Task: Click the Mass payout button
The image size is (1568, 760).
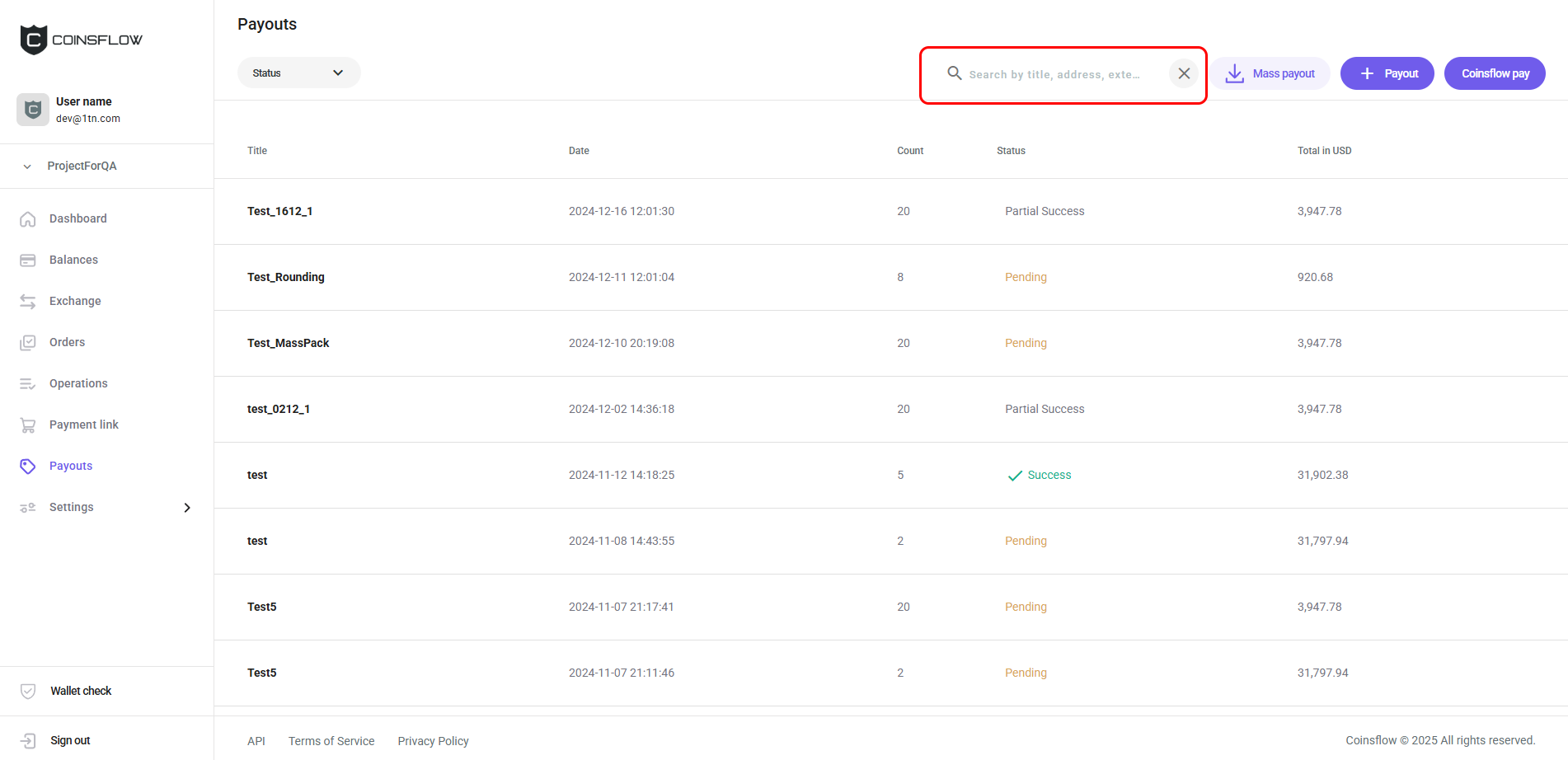Action: pyautogui.click(x=1270, y=73)
